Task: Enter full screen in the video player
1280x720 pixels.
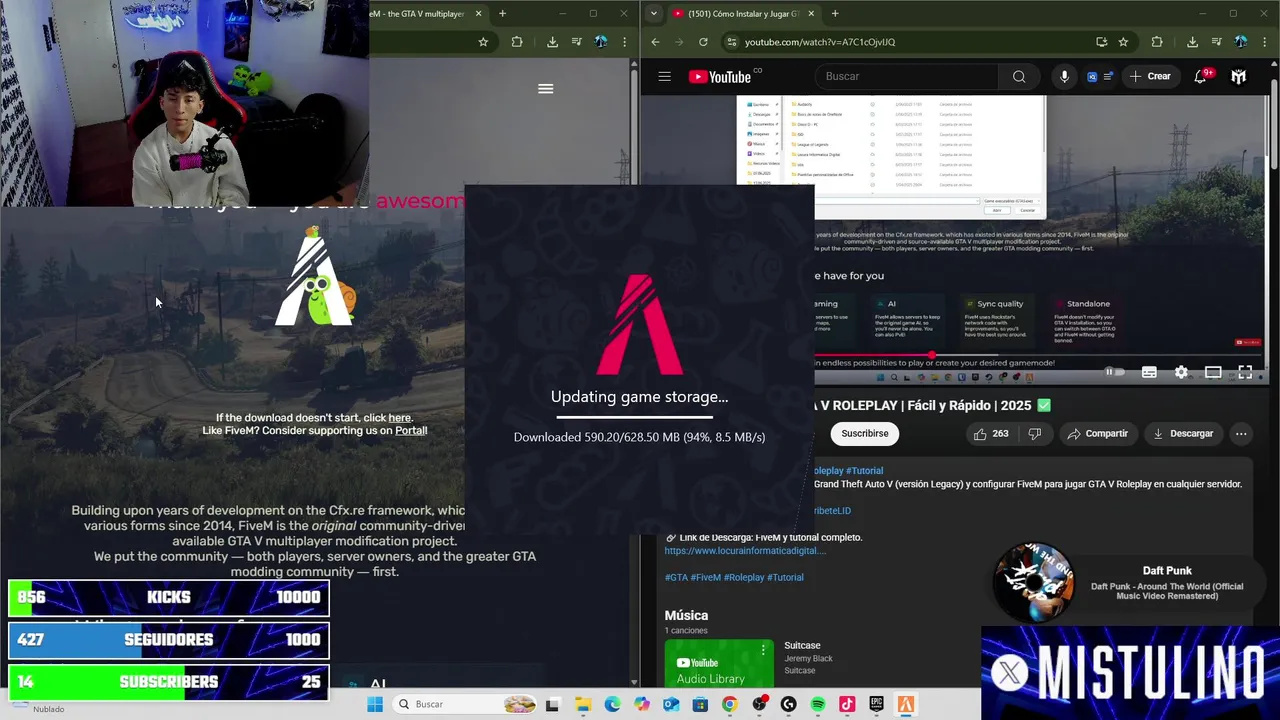Action: (1245, 372)
